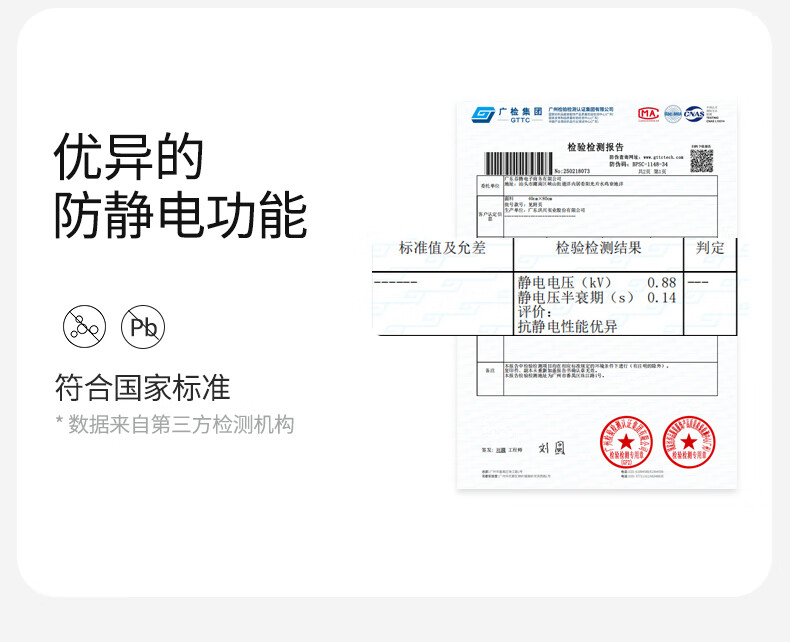790x642 pixels.
Task: Click the company name "广州检验检测认证集团有限公司" in header
Action: pyautogui.click(x=581, y=109)
